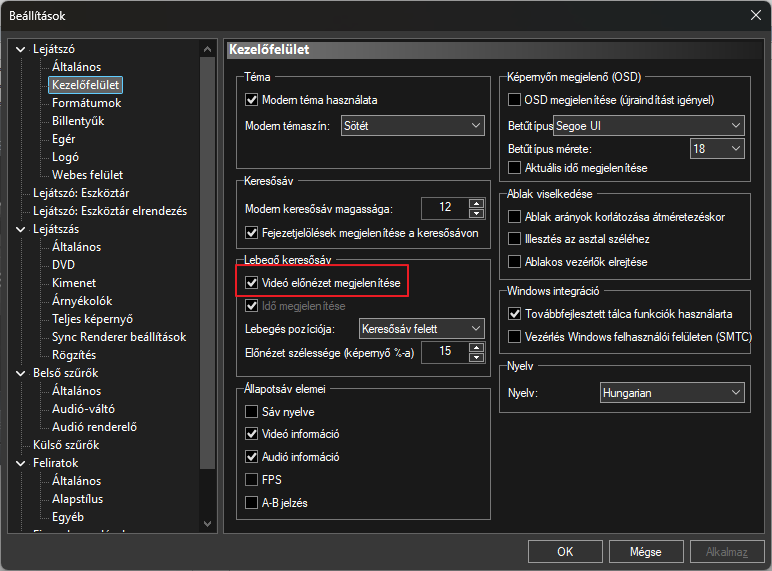772x571 pixels.
Task: Open Egér settings page
Action: (64, 139)
